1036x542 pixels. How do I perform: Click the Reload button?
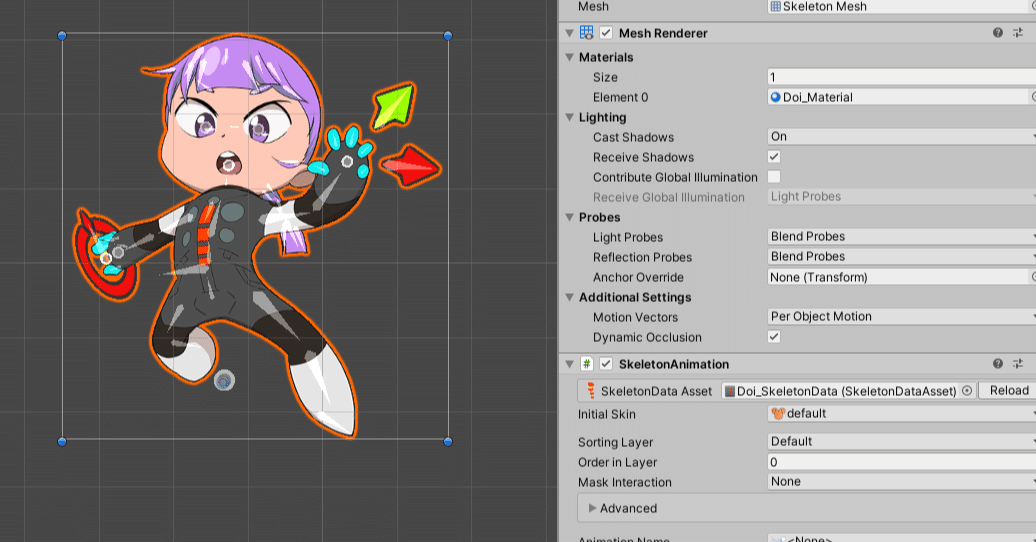pyautogui.click(x=1008, y=390)
